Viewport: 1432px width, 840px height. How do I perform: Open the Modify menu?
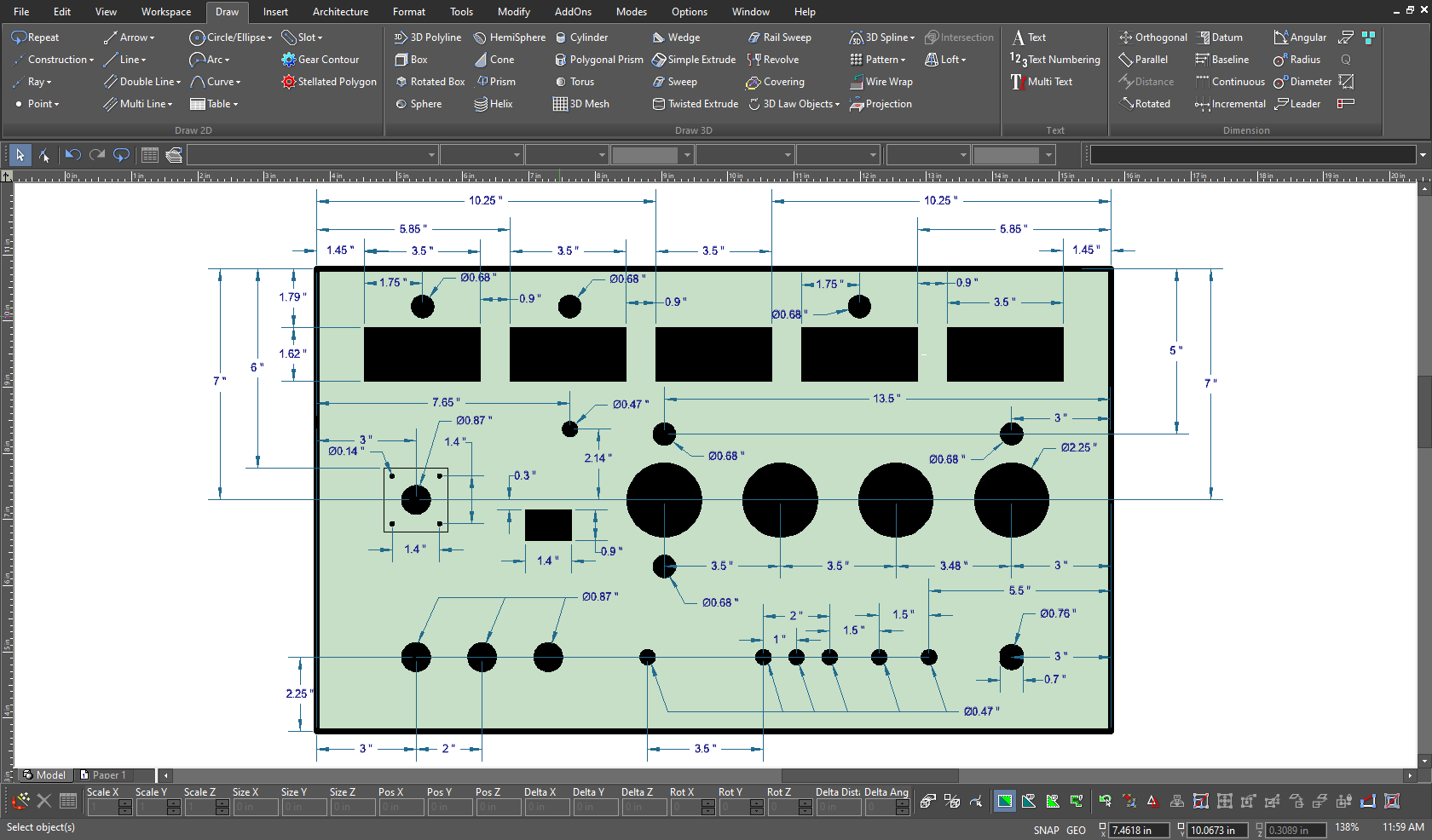[x=513, y=11]
